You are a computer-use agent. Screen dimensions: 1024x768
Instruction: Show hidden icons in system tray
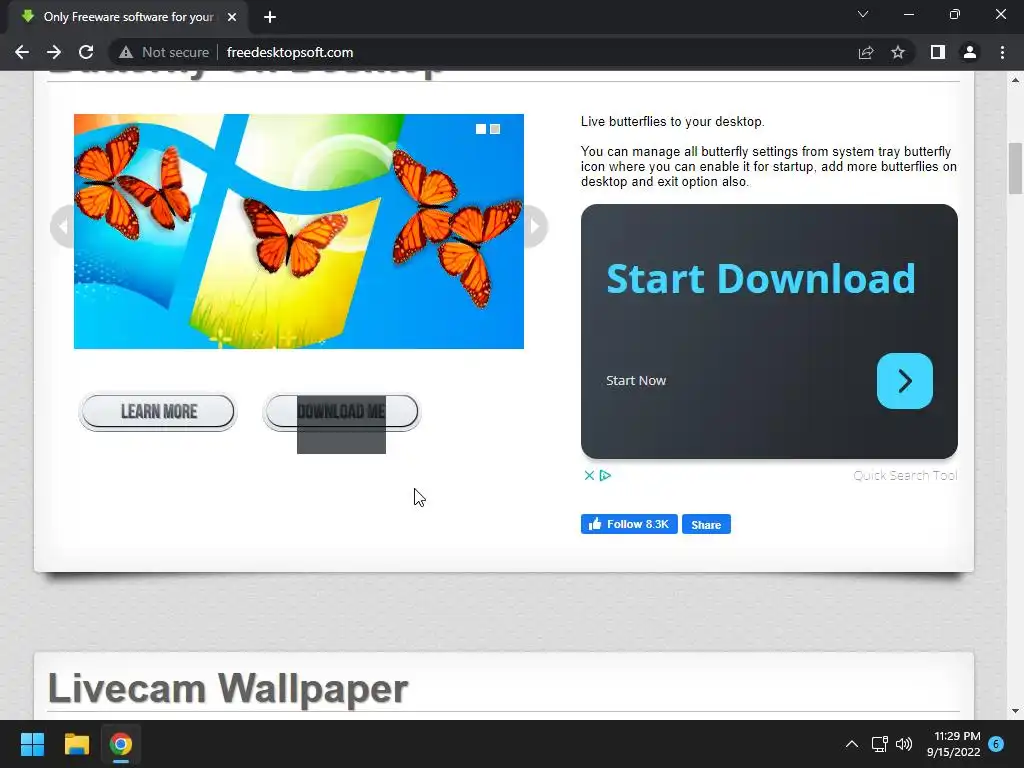[852, 744]
